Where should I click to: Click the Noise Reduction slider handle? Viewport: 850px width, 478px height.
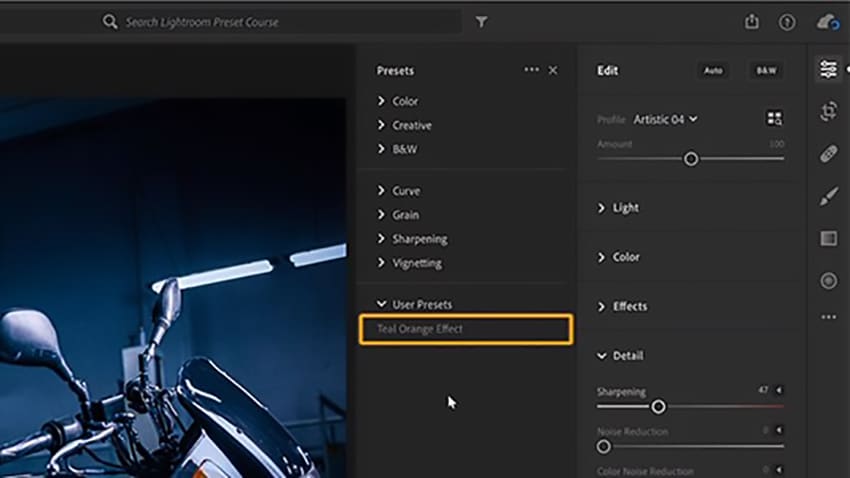tap(603, 447)
